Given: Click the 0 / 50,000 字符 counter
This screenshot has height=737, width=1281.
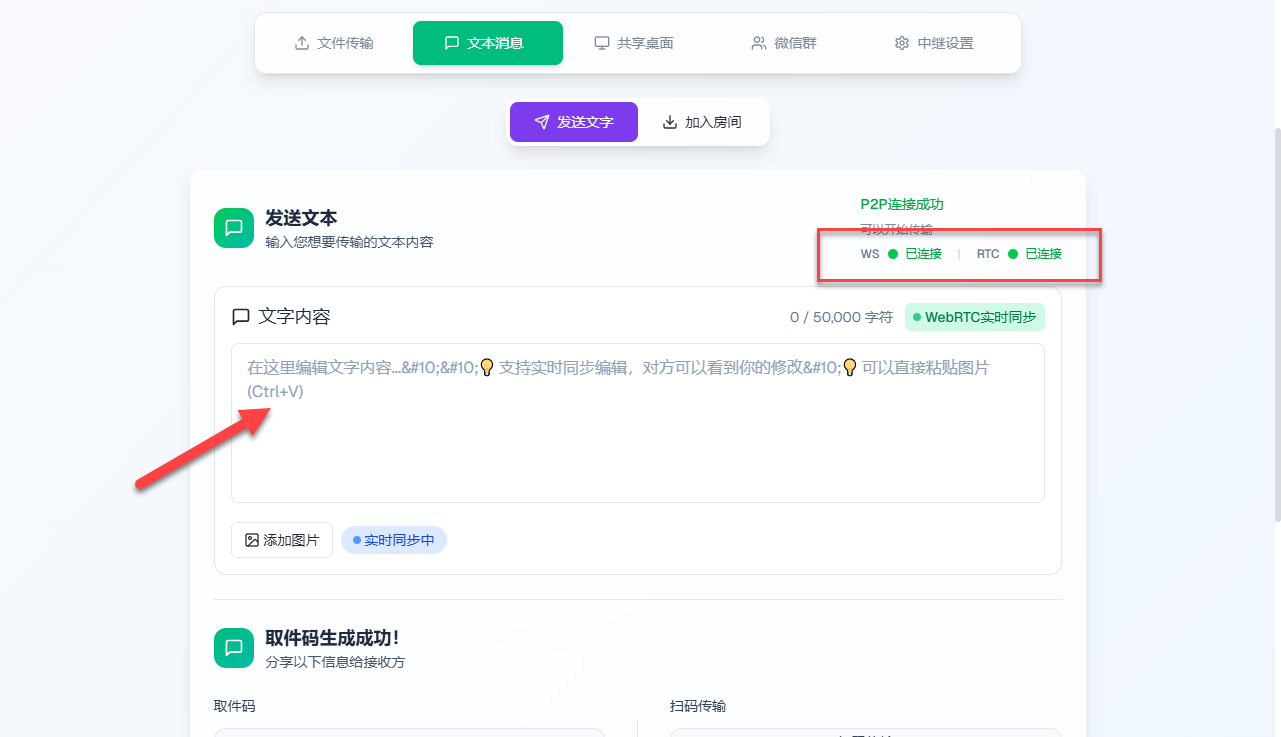Looking at the screenshot, I should pyautogui.click(x=841, y=317).
